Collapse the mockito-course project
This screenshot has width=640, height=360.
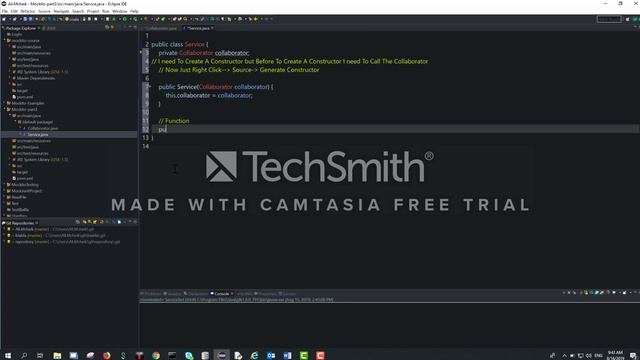pyautogui.click(x=4, y=41)
